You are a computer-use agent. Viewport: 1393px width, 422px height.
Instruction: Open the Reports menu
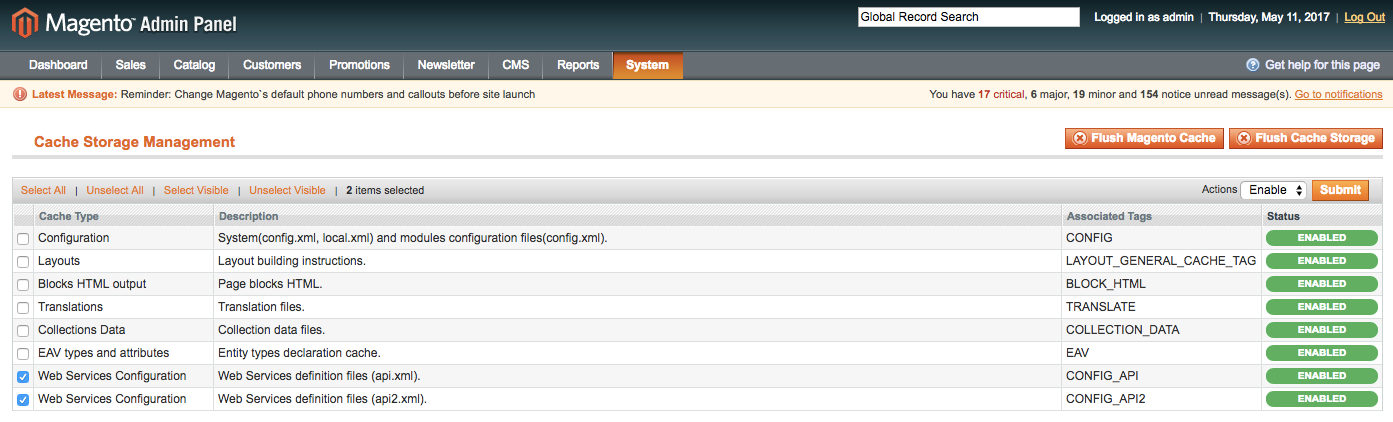click(578, 65)
